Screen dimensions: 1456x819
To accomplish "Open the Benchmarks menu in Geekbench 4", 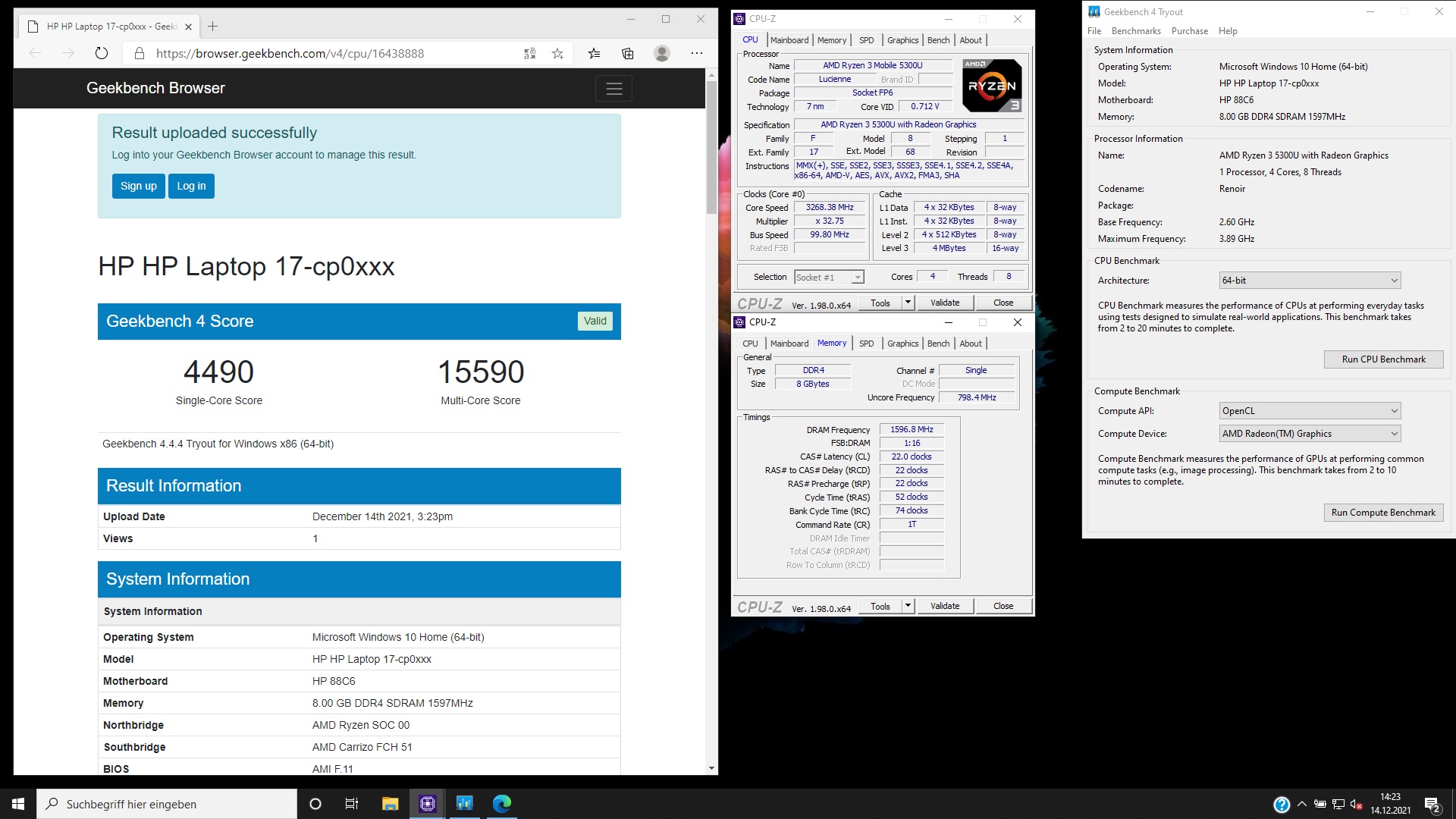I will [1136, 31].
